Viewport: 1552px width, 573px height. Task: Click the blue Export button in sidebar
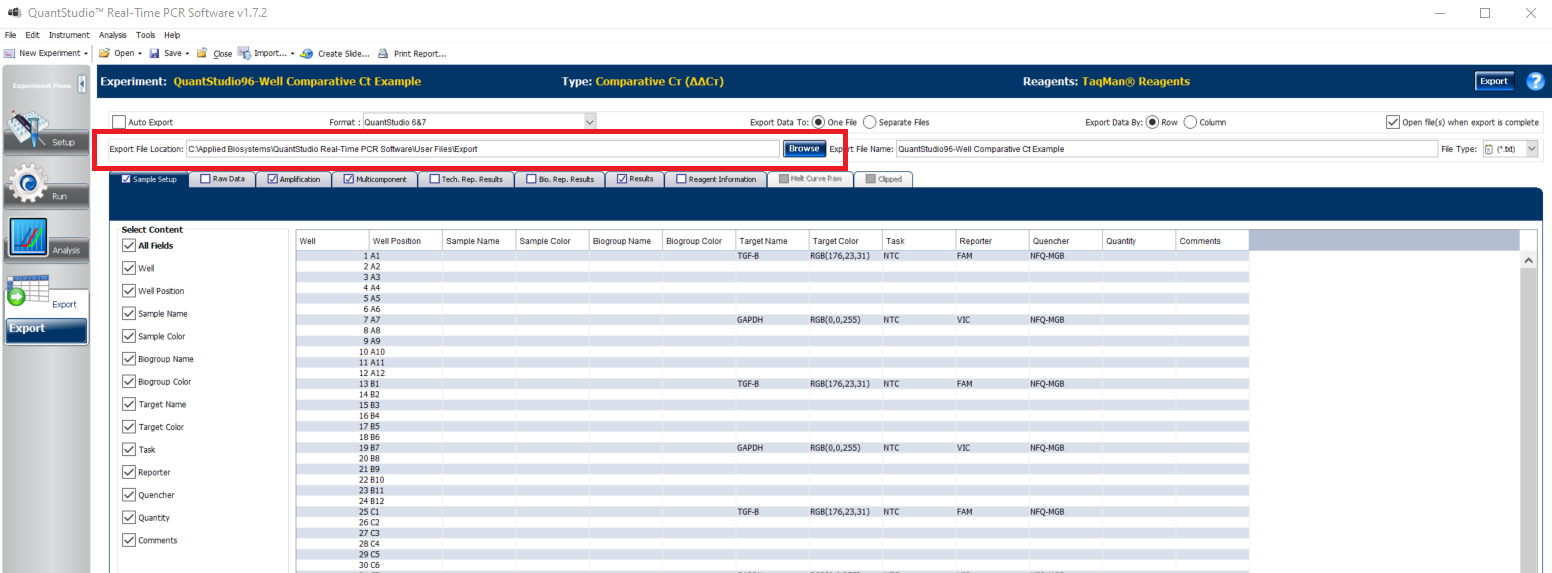point(46,329)
